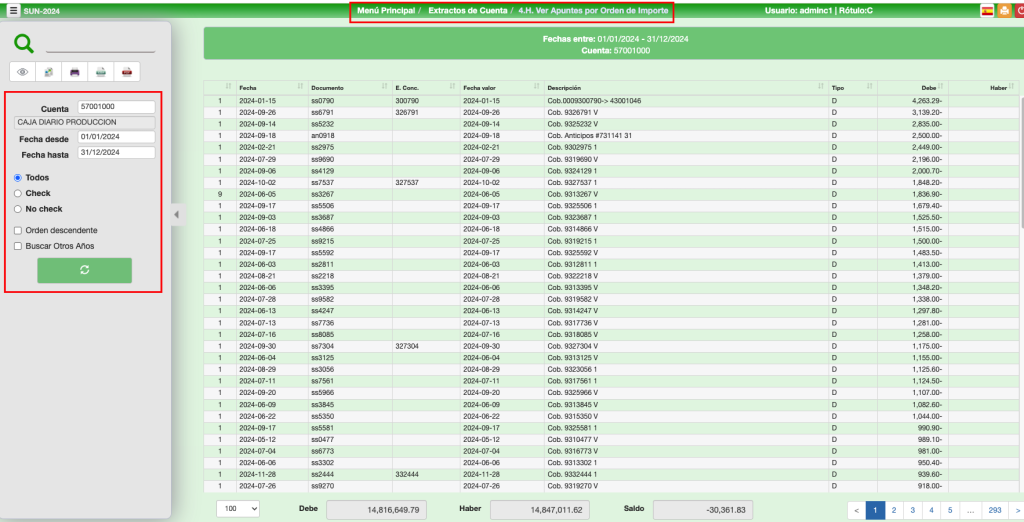Open the hamburger menu beside SUN-2024
Screen dimensions: 1024x522
(x=13, y=11)
